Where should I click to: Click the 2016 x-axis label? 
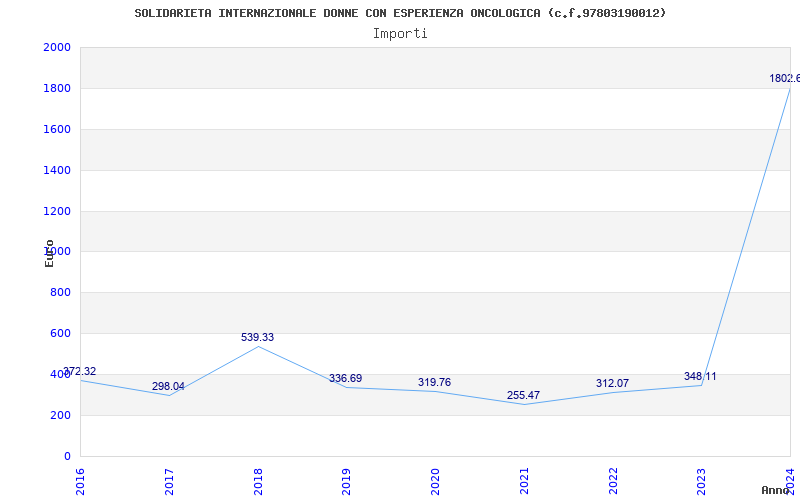pos(80,482)
